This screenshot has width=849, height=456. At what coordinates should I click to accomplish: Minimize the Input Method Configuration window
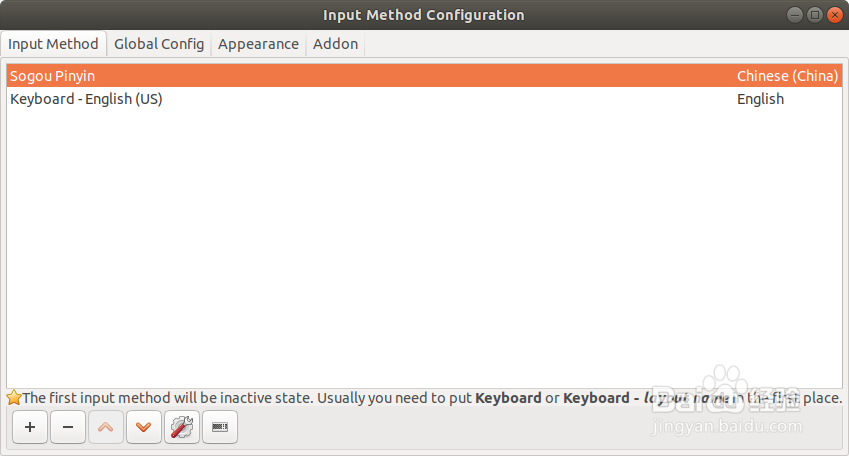click(x=794, y=15)
